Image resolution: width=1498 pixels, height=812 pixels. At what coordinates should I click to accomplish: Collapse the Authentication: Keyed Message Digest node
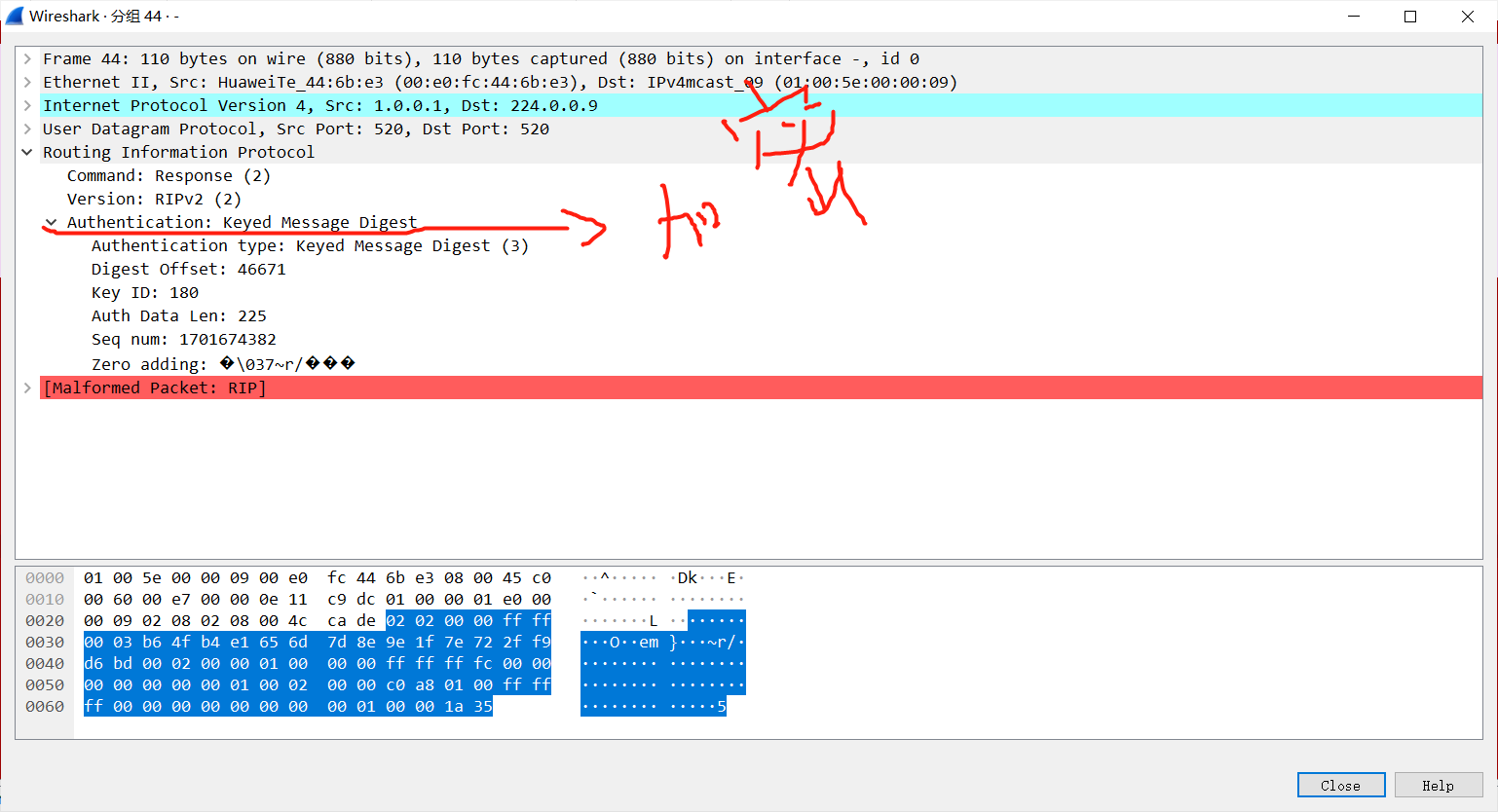(x=52, y=223)
